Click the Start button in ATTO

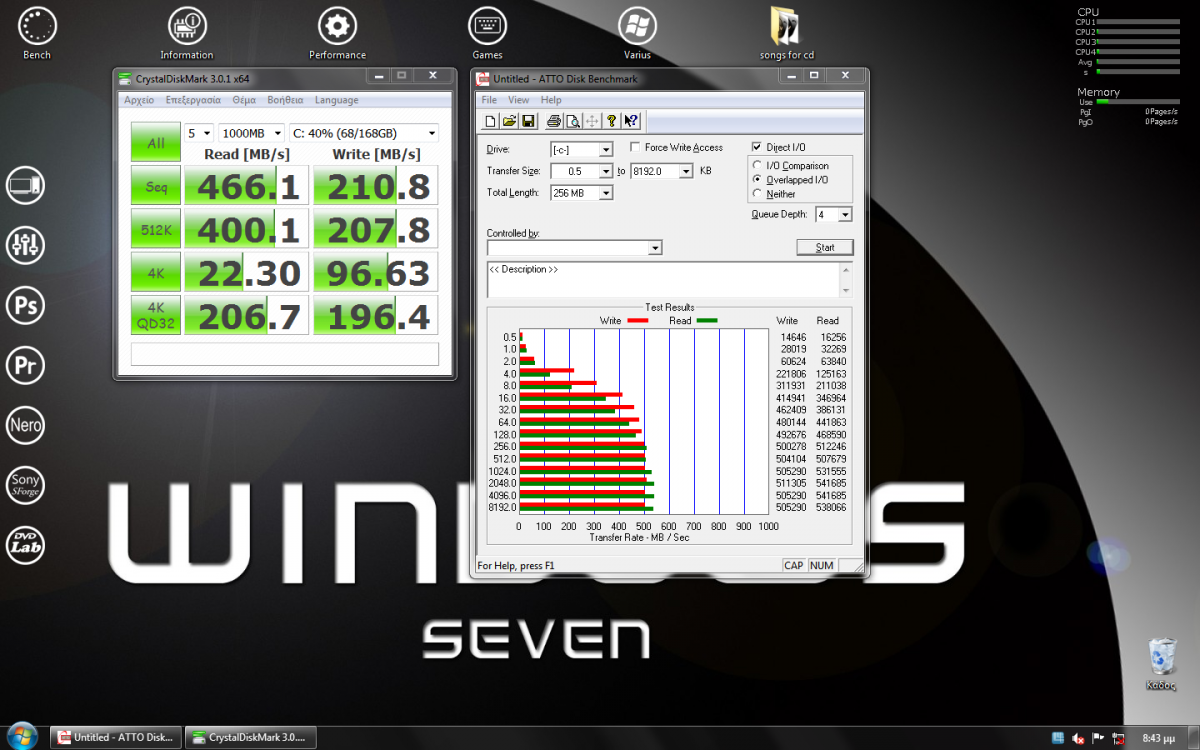[825, 247]
